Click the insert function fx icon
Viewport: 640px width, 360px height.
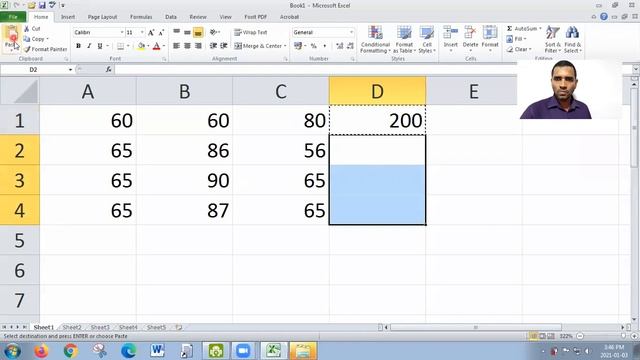(x=109, y=70)
